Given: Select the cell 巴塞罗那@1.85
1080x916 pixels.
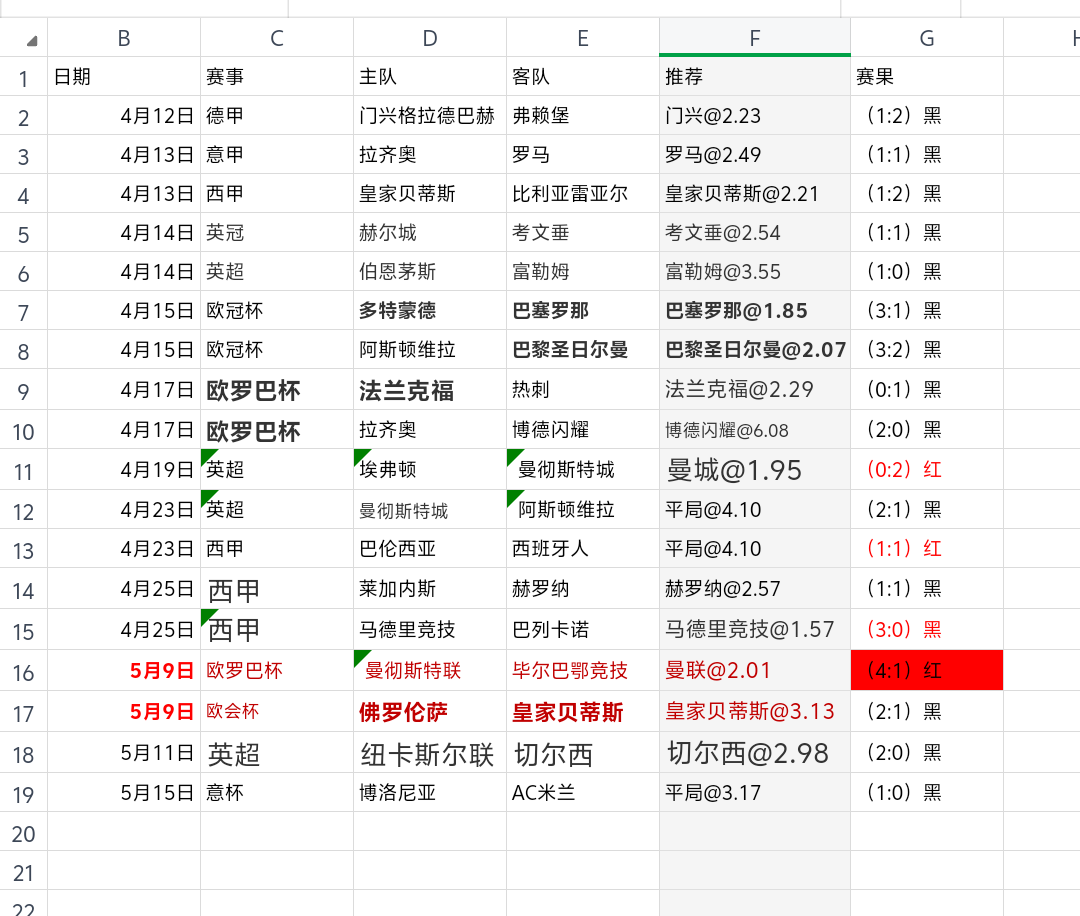Looking at the screenshot, I should 754,311.
